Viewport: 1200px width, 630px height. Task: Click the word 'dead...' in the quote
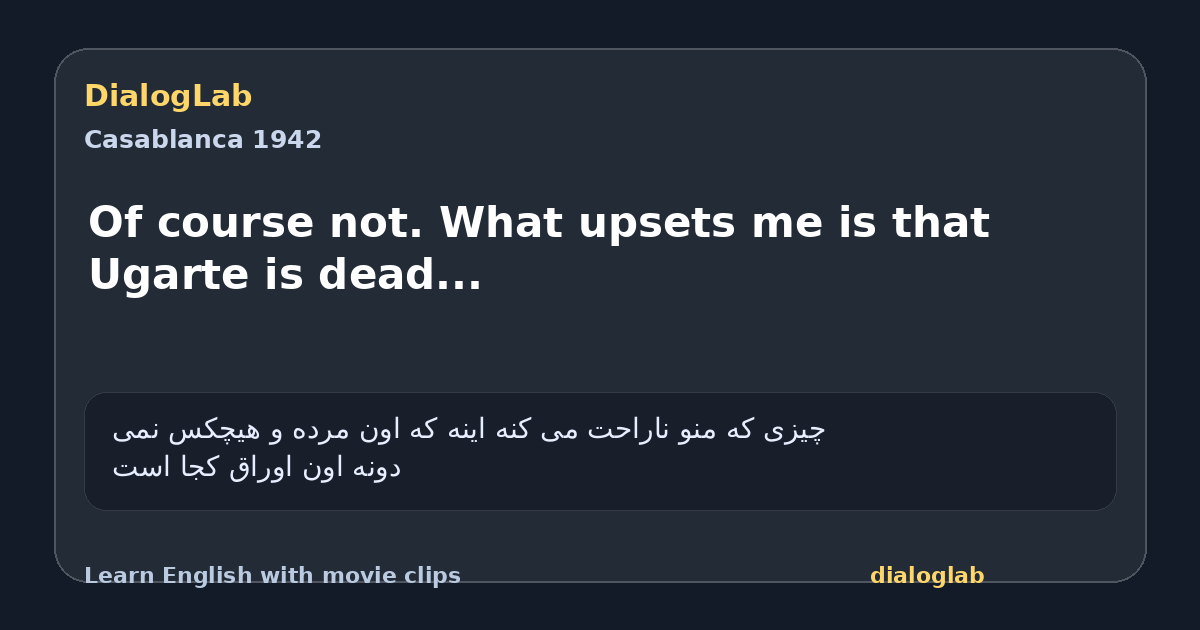click(400, 276)
